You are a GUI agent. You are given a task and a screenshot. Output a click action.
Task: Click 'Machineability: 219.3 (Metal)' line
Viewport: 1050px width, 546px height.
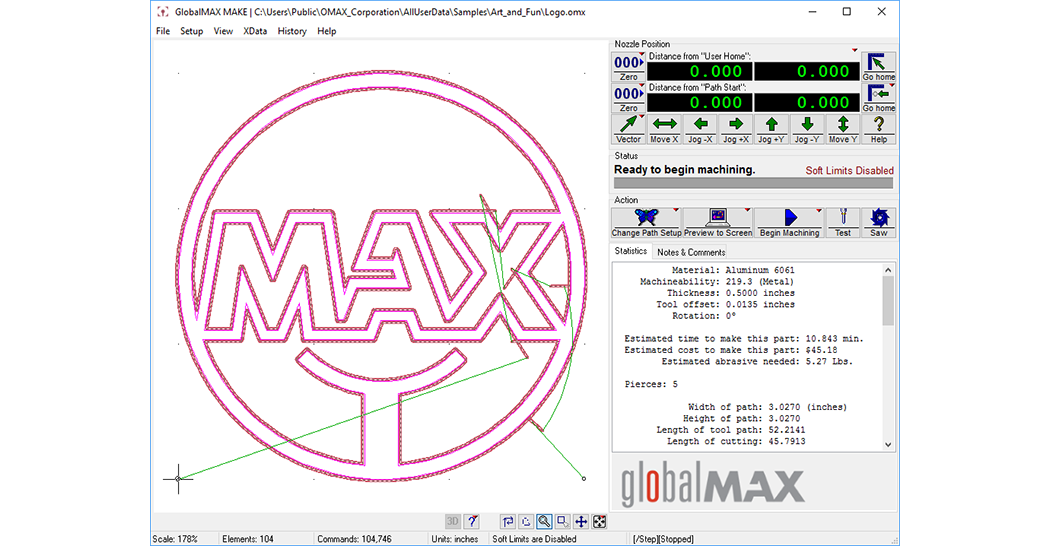[717, 281]
